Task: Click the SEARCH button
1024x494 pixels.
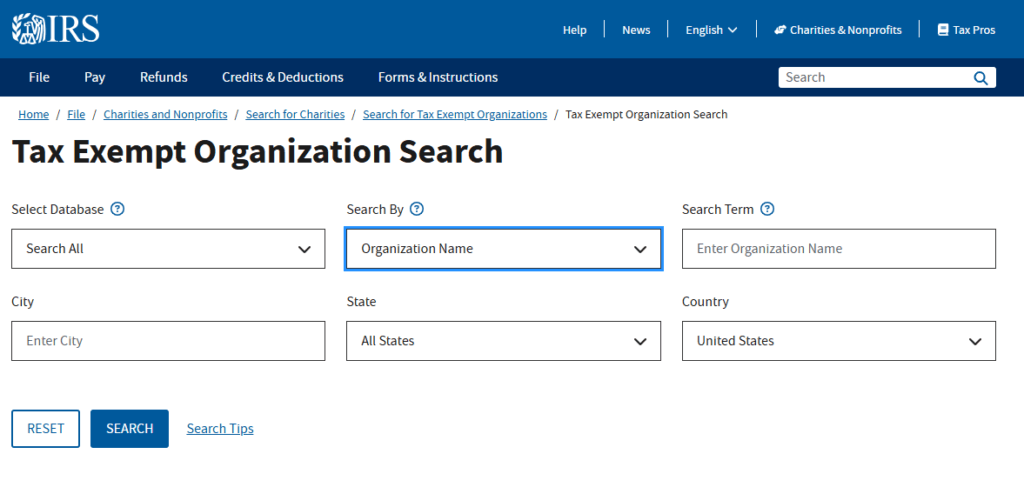Action: point(129,429)
